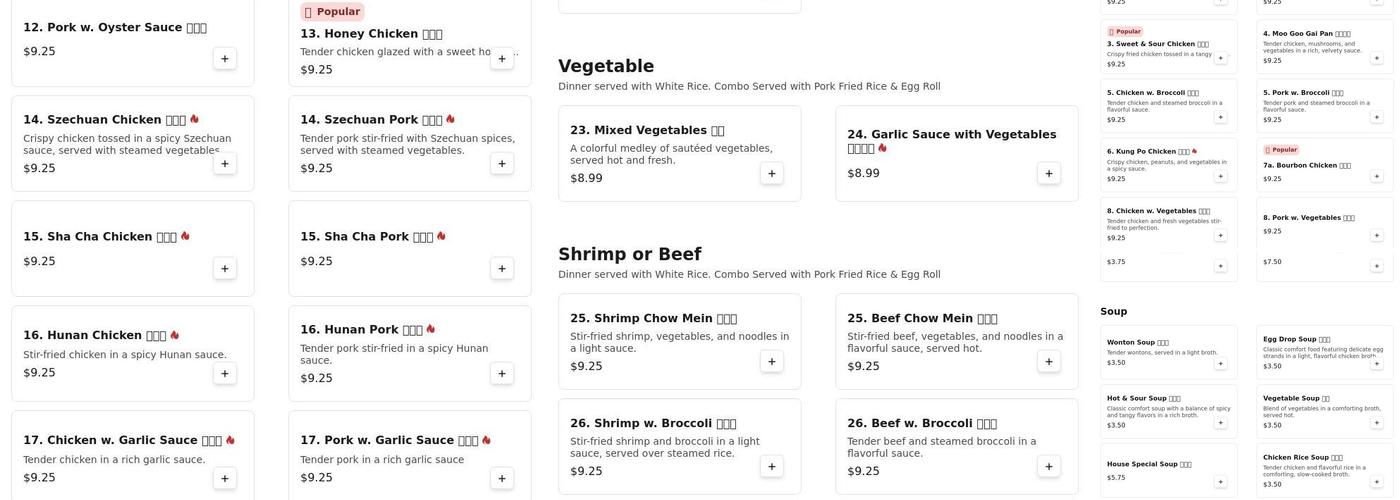Add Egg Drop Soup to the order
Image resolution: width=1400 pixels, height=500 pixels.
[1376, 363]
